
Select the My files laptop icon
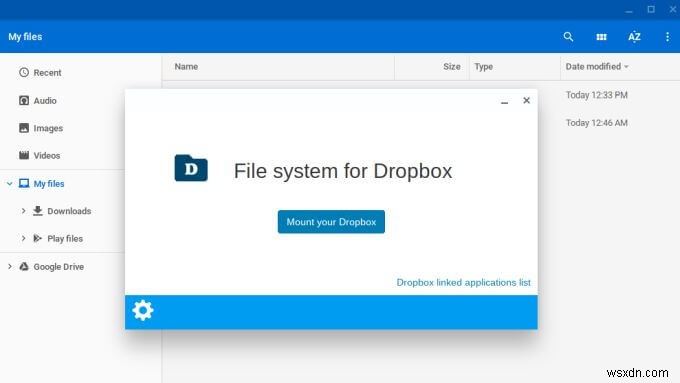click(24, 183)
